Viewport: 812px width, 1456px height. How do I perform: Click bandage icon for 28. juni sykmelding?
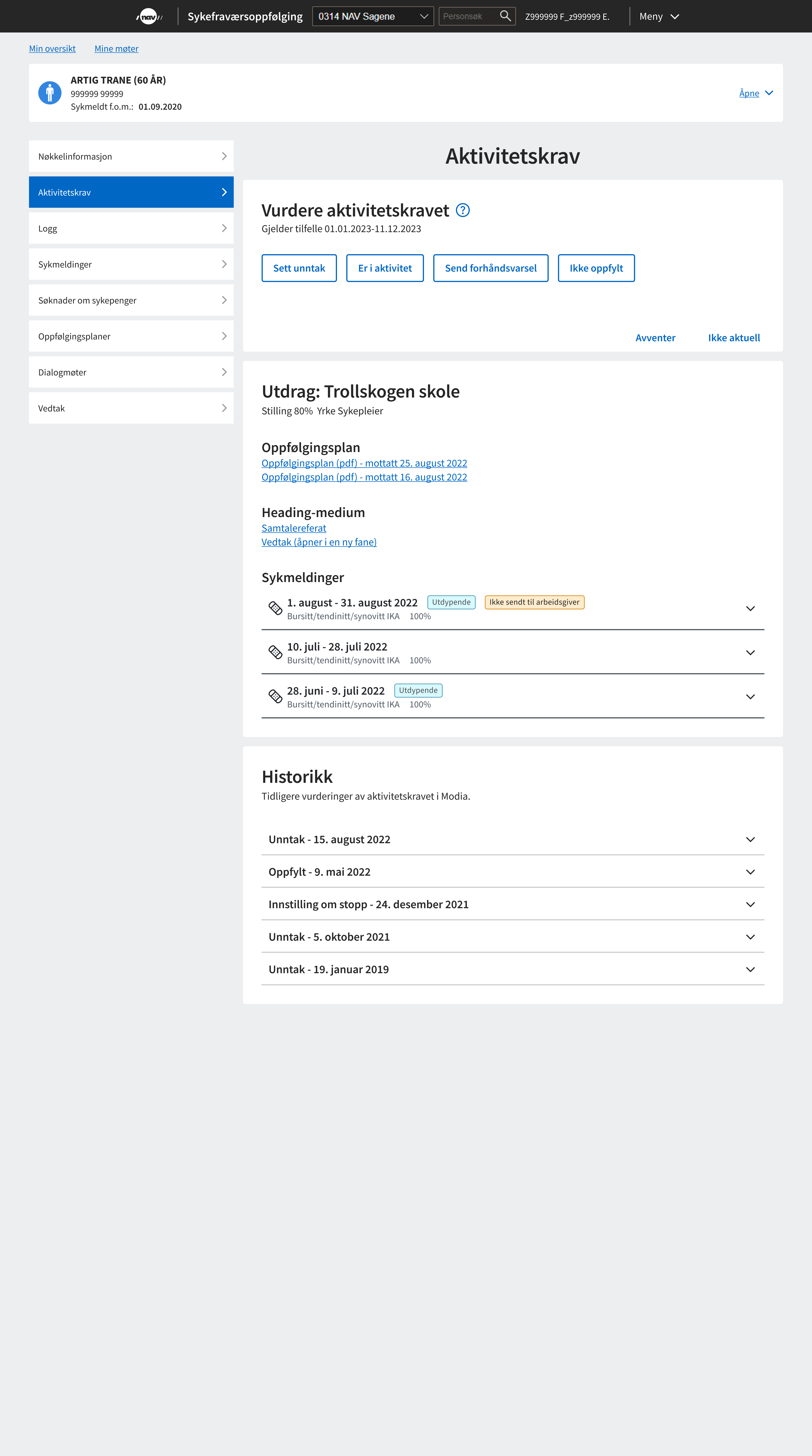click(x=275, y=696)
